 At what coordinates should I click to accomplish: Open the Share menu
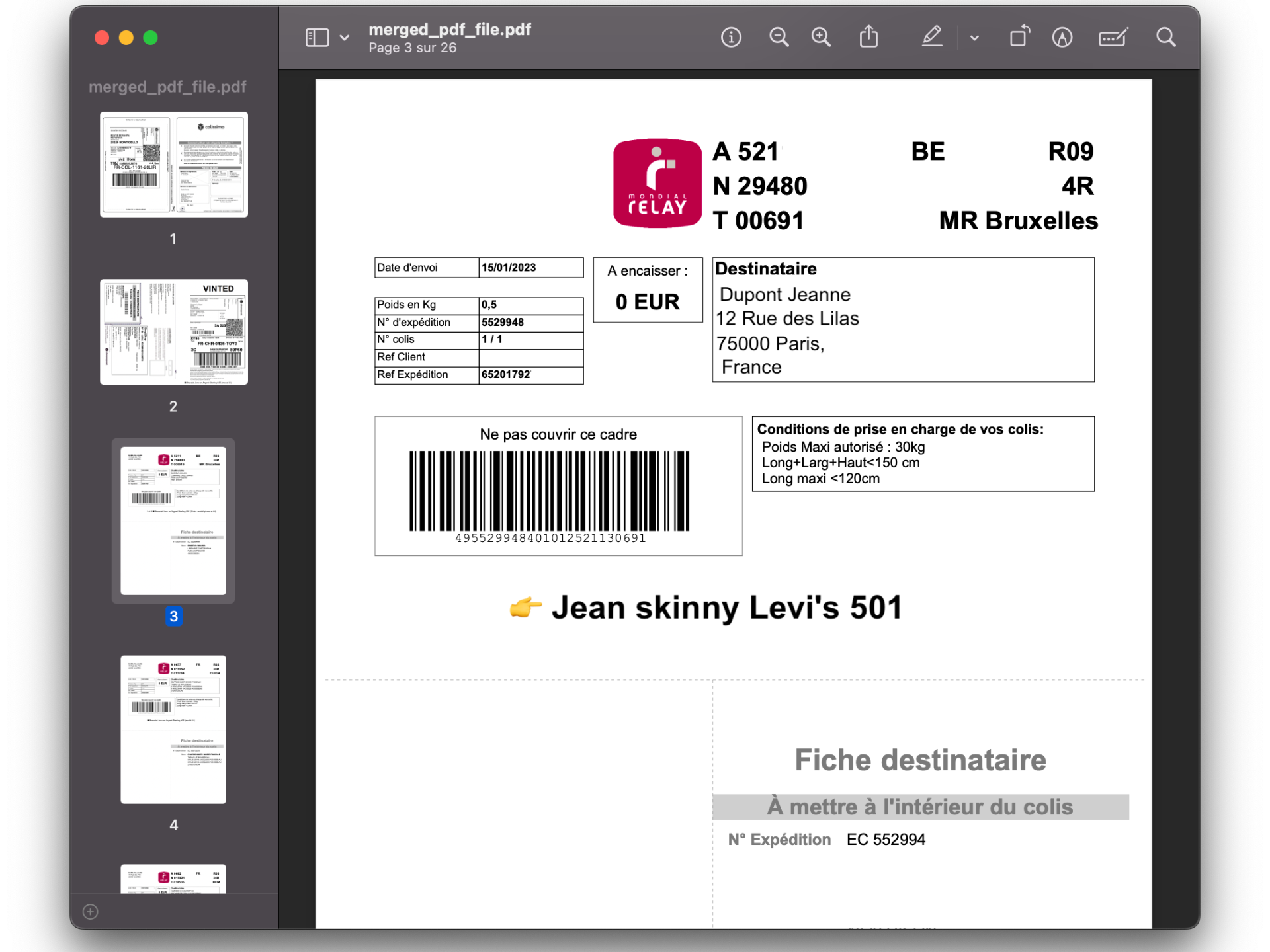click(869, 37)
